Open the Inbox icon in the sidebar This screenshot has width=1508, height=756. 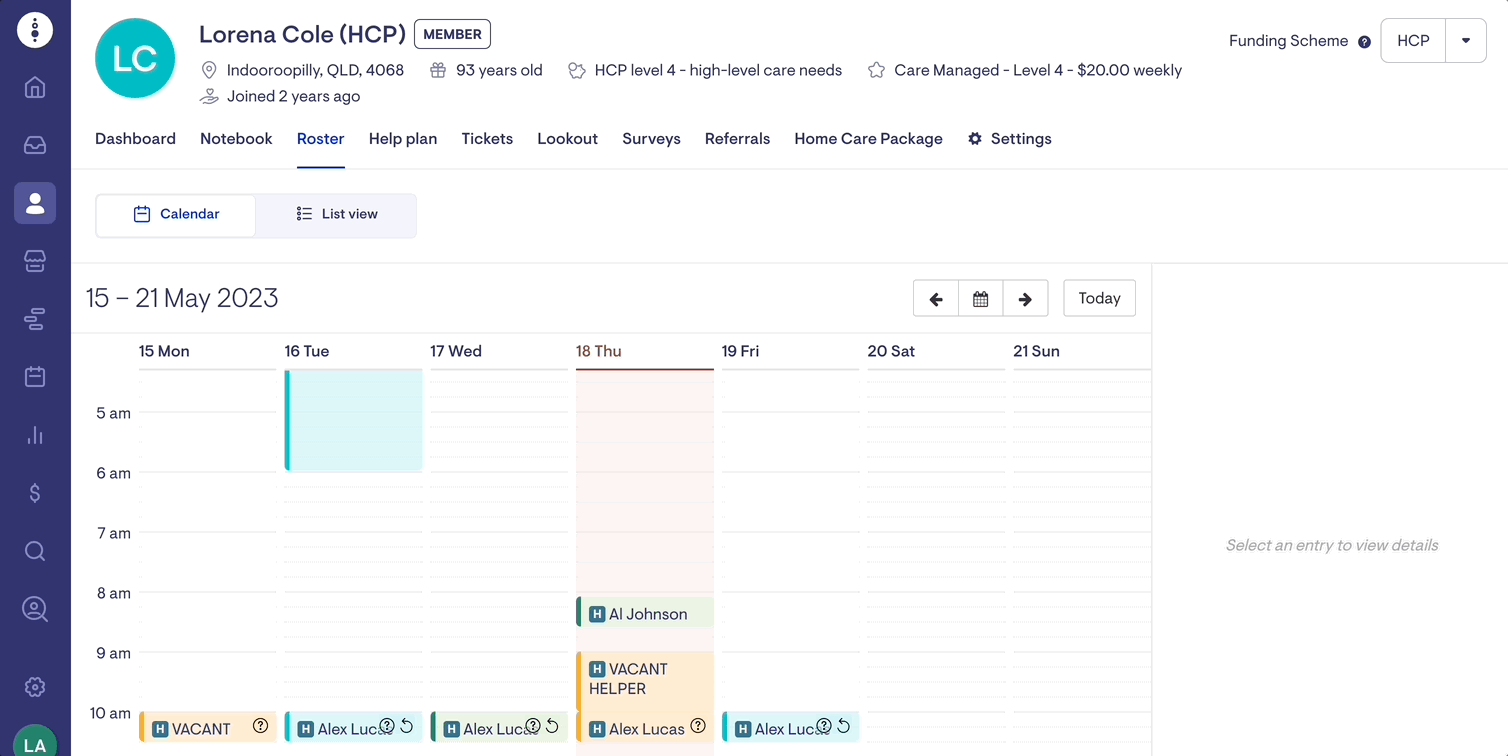point(35,146)
